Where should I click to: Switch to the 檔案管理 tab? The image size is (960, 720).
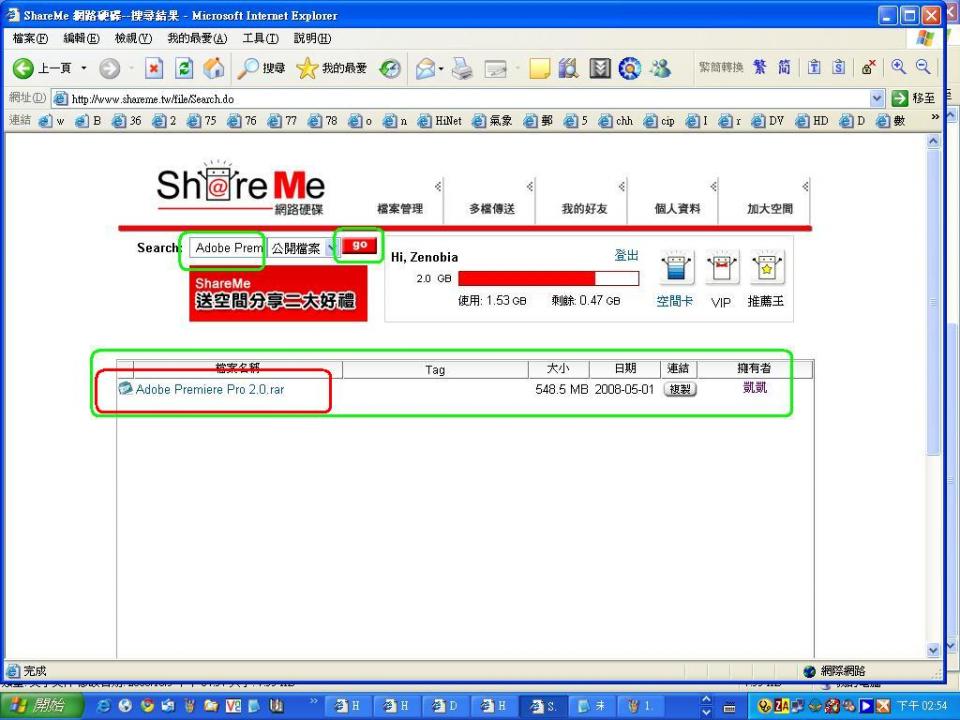point(400,208)
